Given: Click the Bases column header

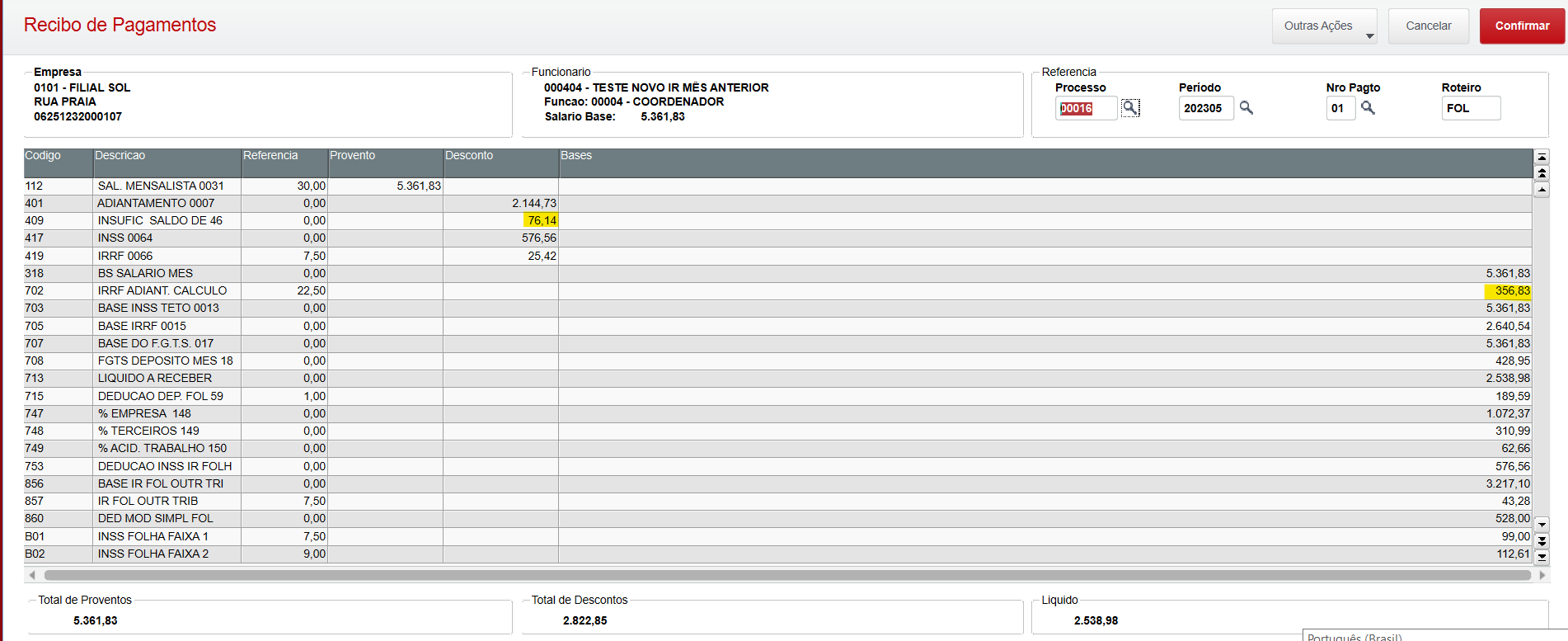Looking at the screenshot, I should [x=1045, y=163].
